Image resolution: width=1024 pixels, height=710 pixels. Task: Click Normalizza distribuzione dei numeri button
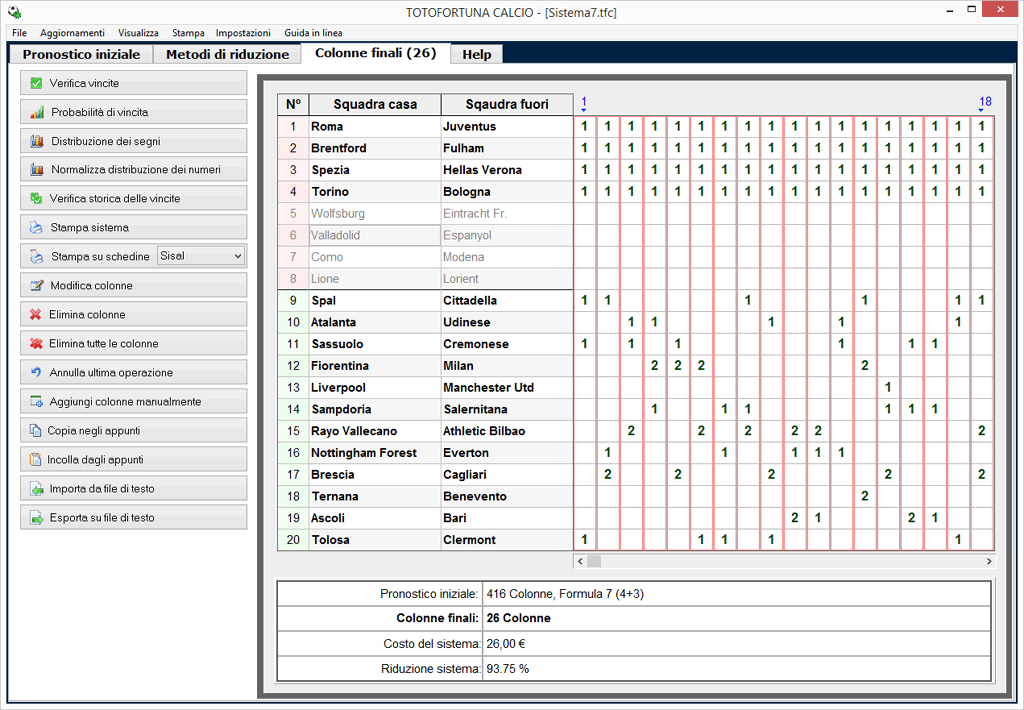pos(134,170)
